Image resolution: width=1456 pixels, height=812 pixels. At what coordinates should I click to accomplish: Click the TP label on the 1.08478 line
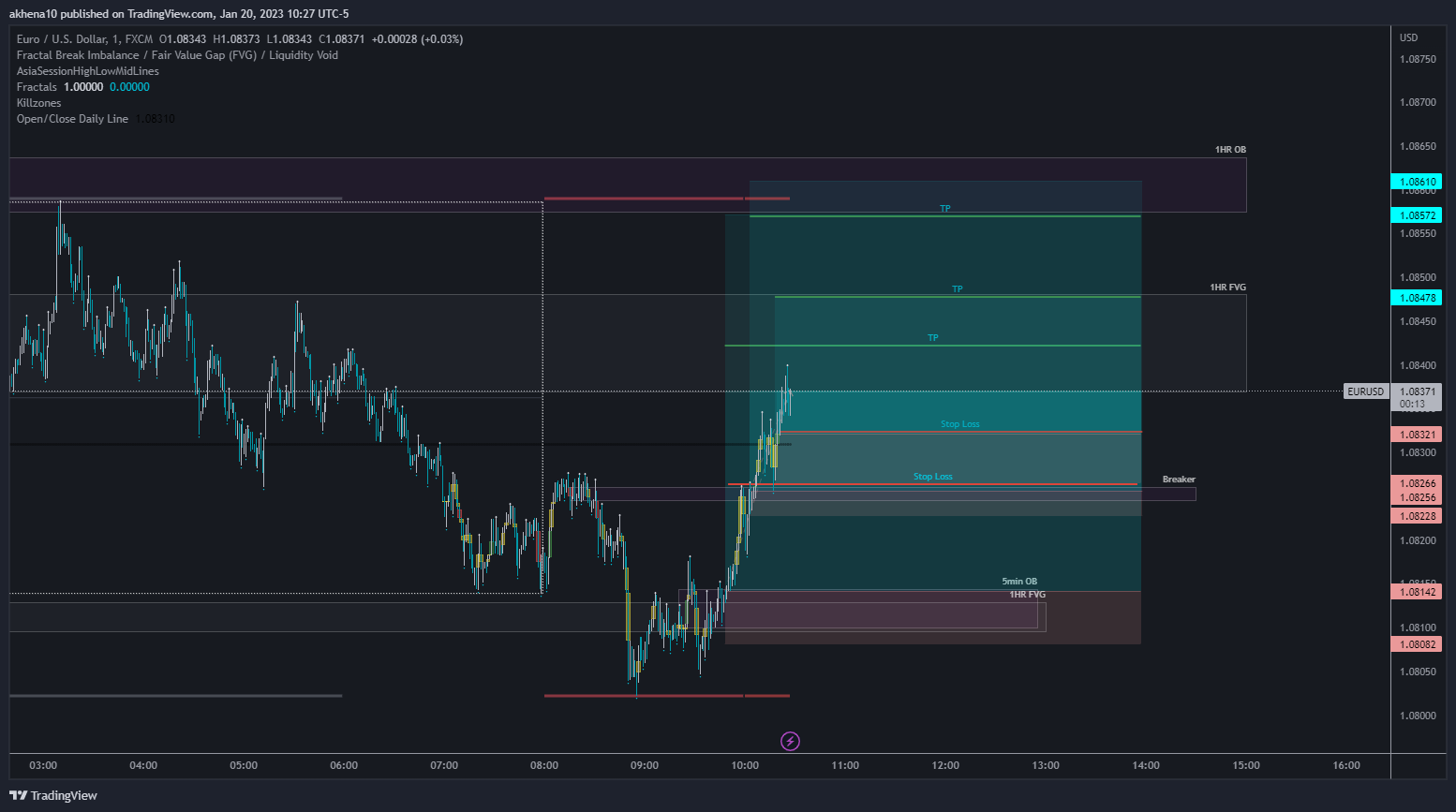click(958, 289)
